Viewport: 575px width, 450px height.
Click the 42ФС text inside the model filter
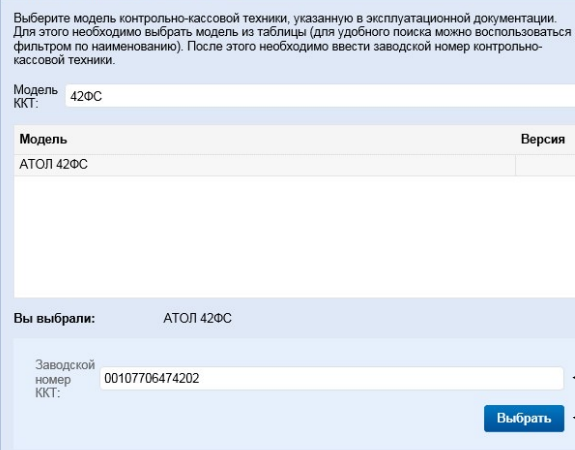click(x=86, y=96)
